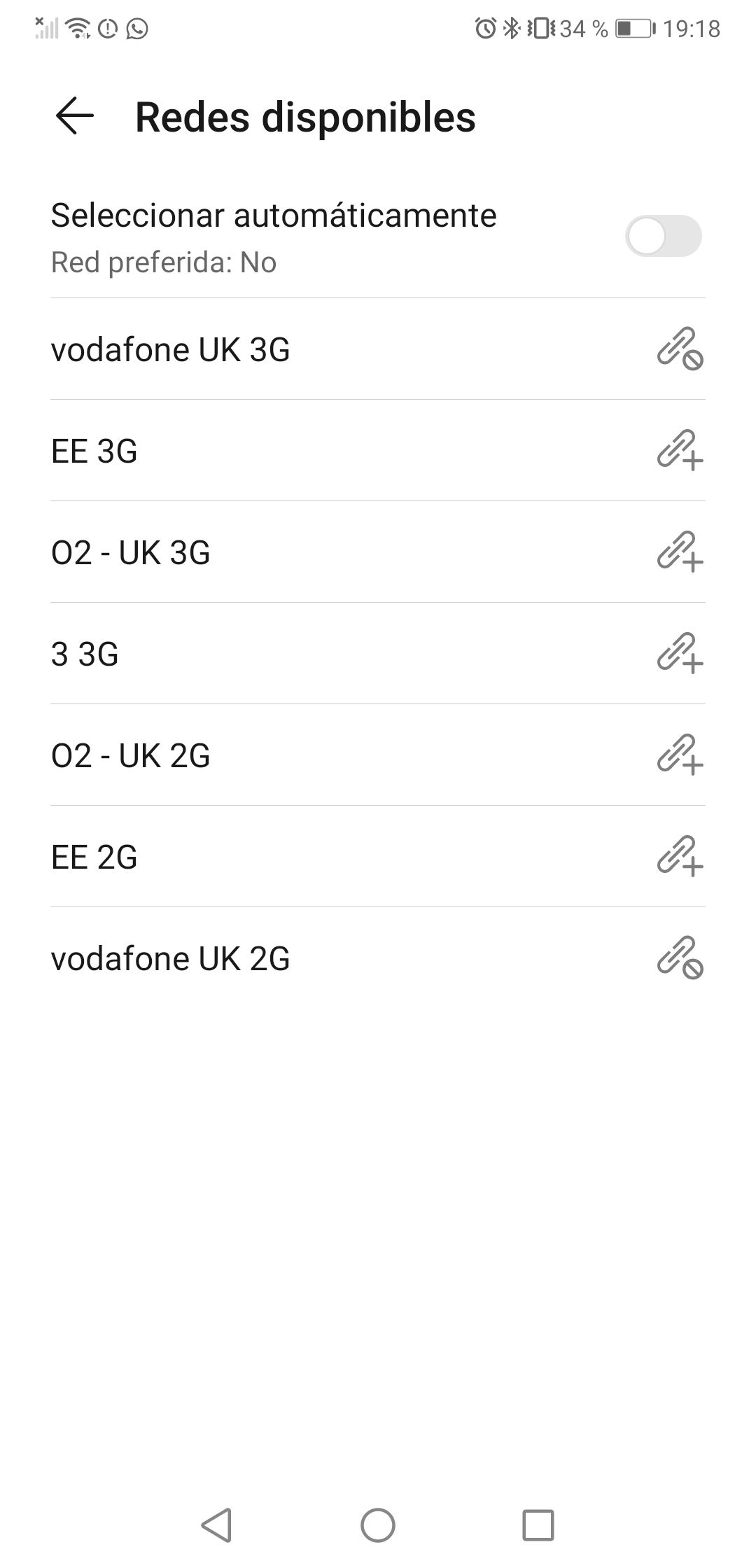Select the O2 - UK 2G network

point(131,755)
